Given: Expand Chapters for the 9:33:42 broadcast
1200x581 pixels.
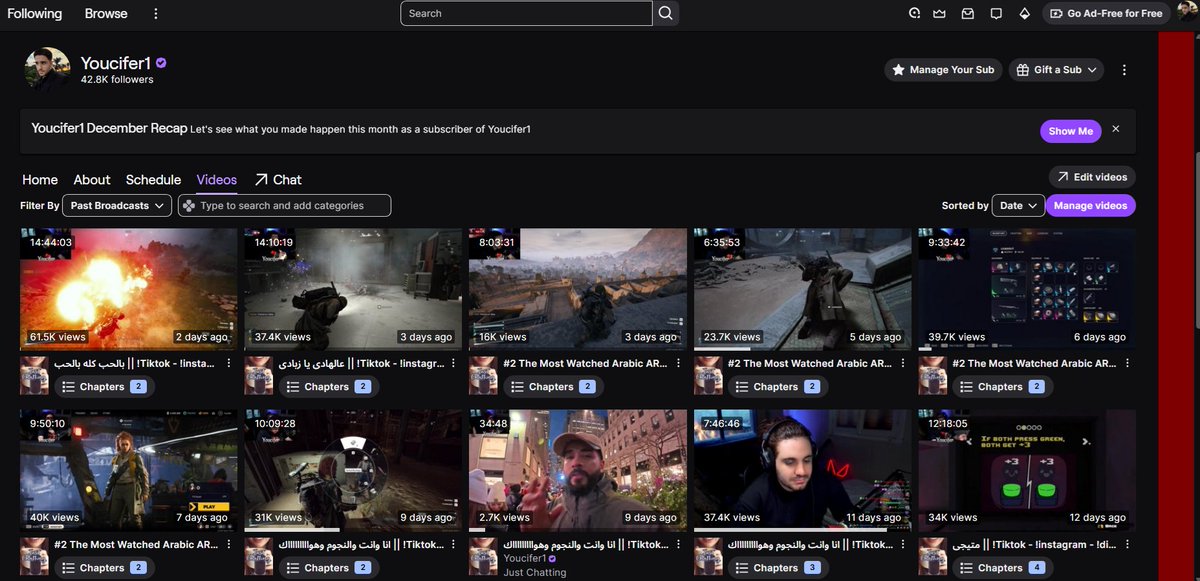Looking at the screenshot, I should (x=1001, y=387).
